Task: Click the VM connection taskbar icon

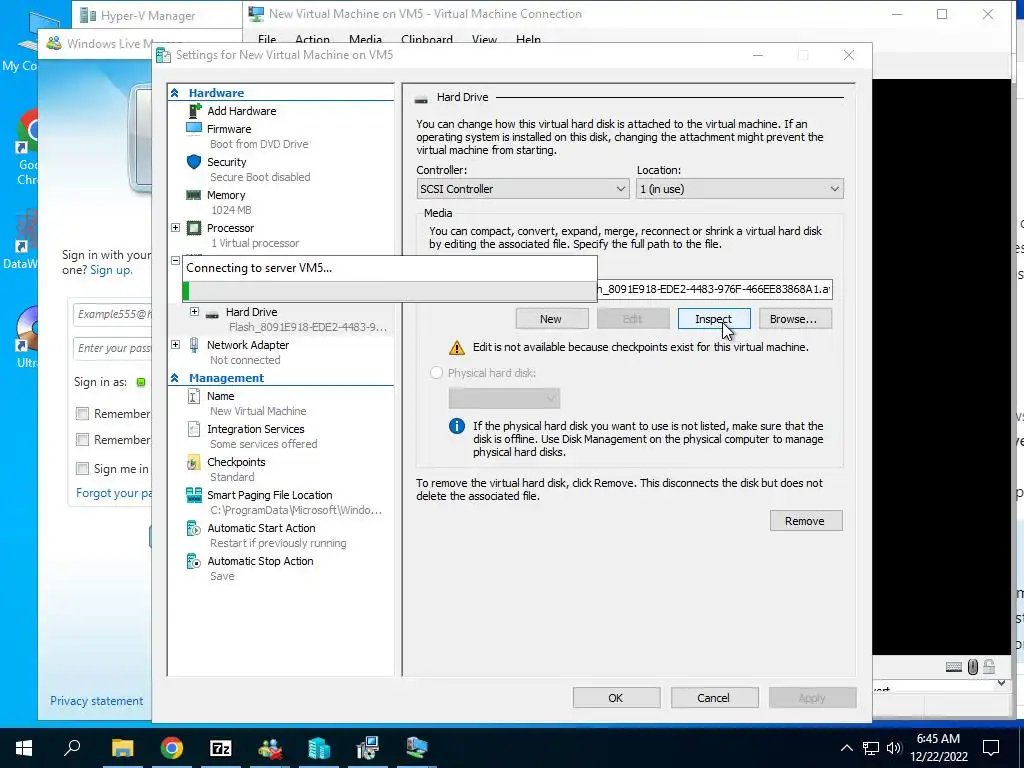Action: (417, 748)
